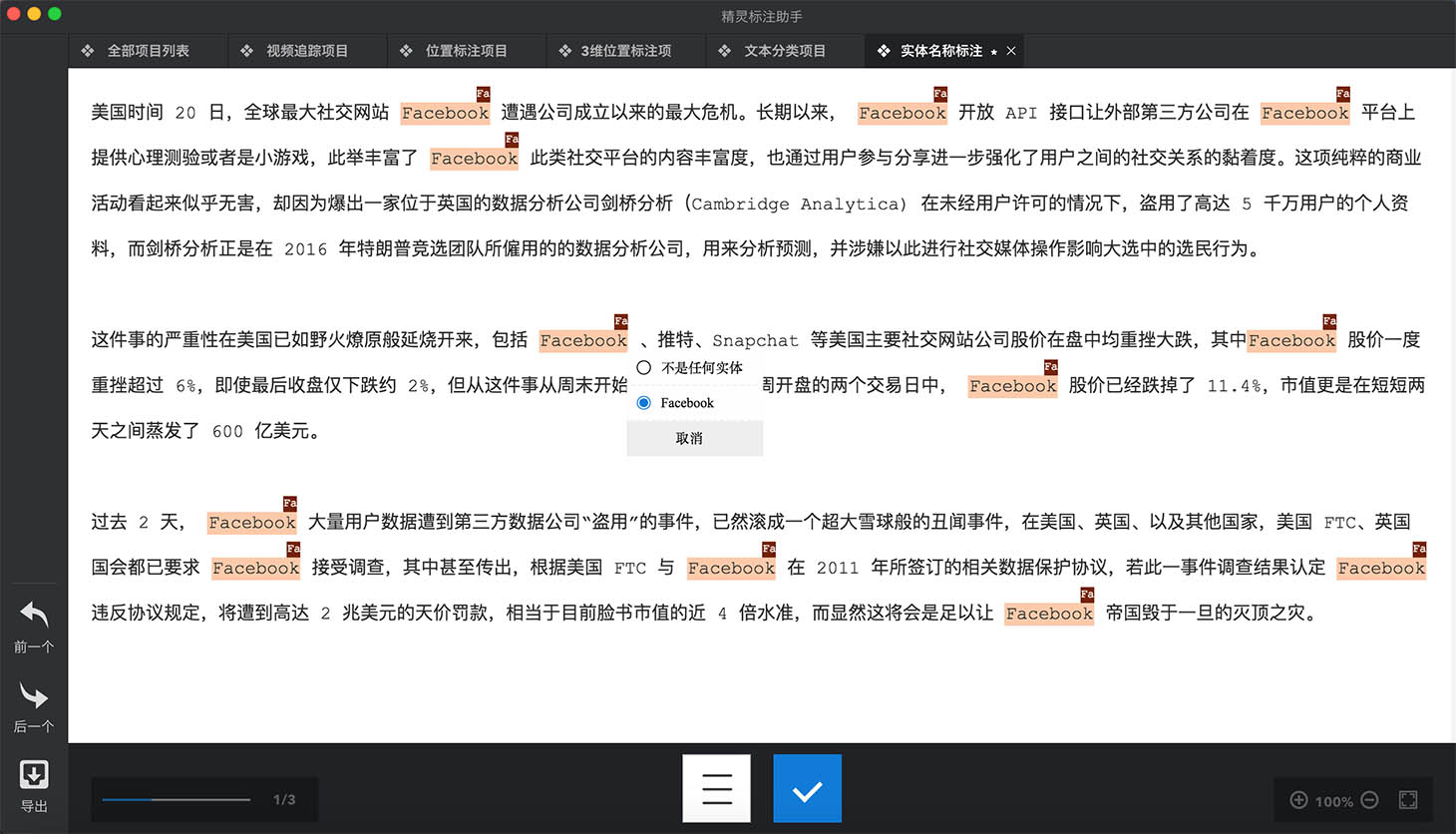
Task: Click the first highlighted Facebook entity
Action: coord(445,114)
